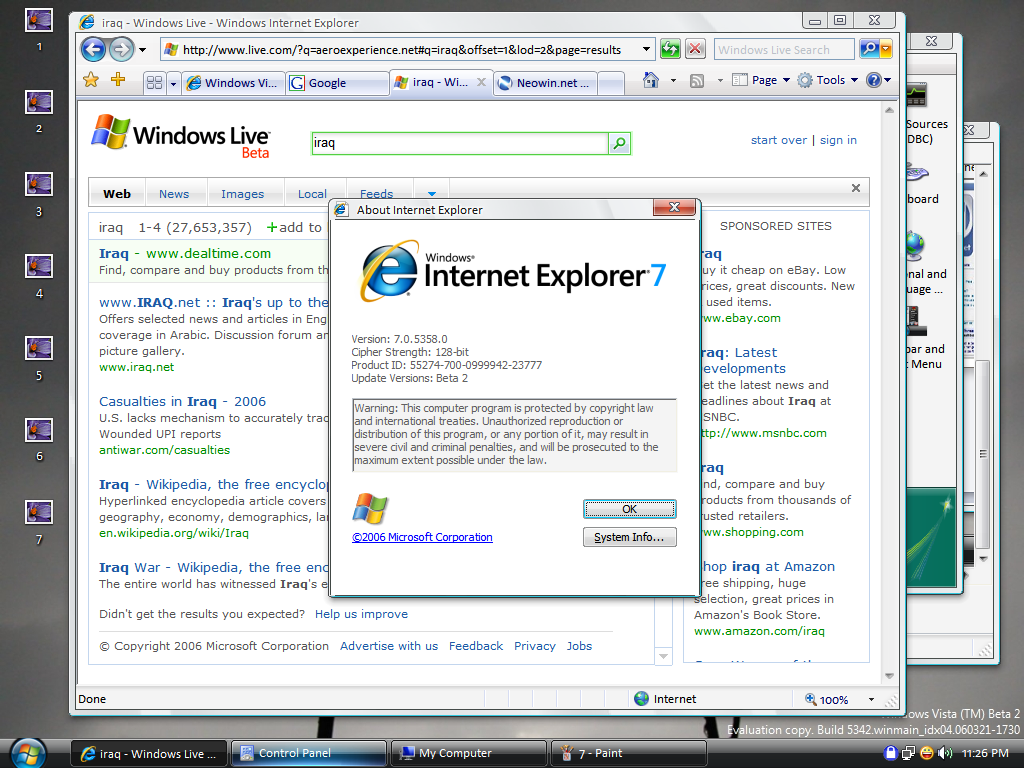Click the security lock tray icon
Screen dimensions: 1024x768
coord(890,753)
